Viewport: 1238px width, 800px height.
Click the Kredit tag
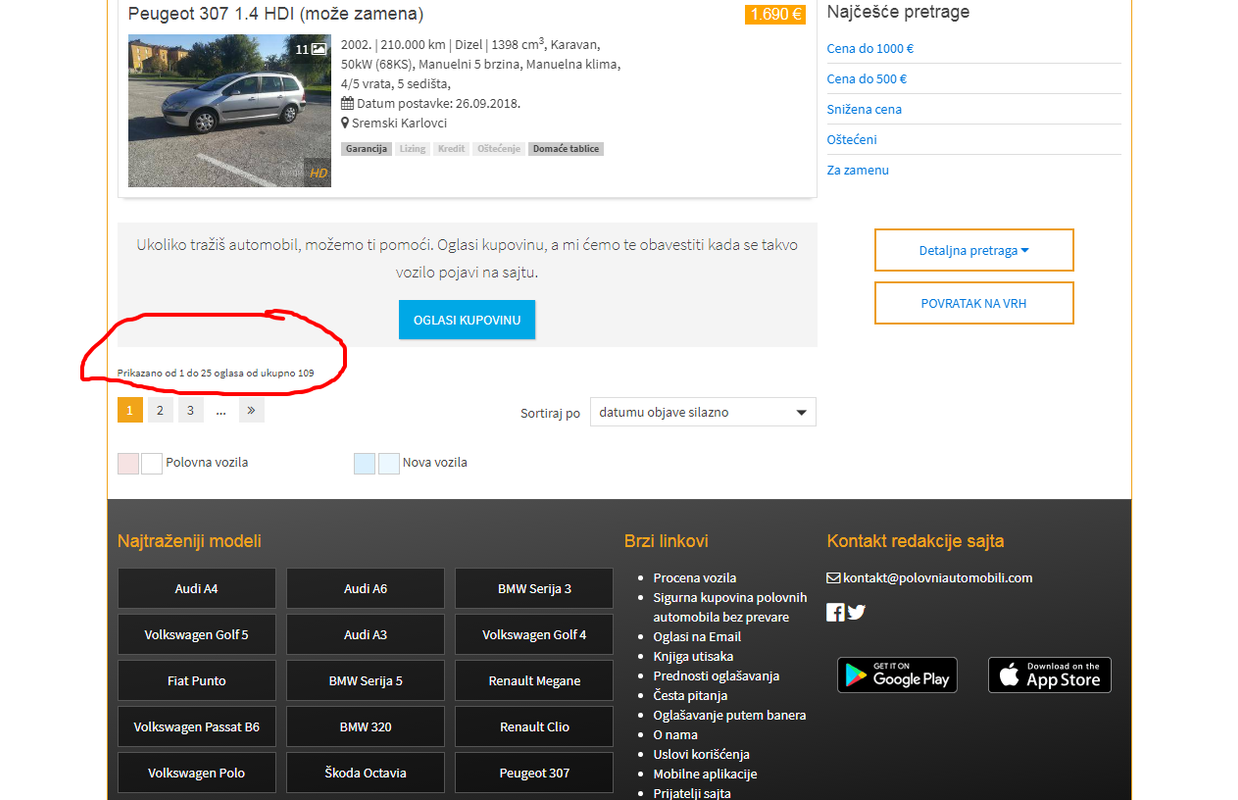pos(451,149)
